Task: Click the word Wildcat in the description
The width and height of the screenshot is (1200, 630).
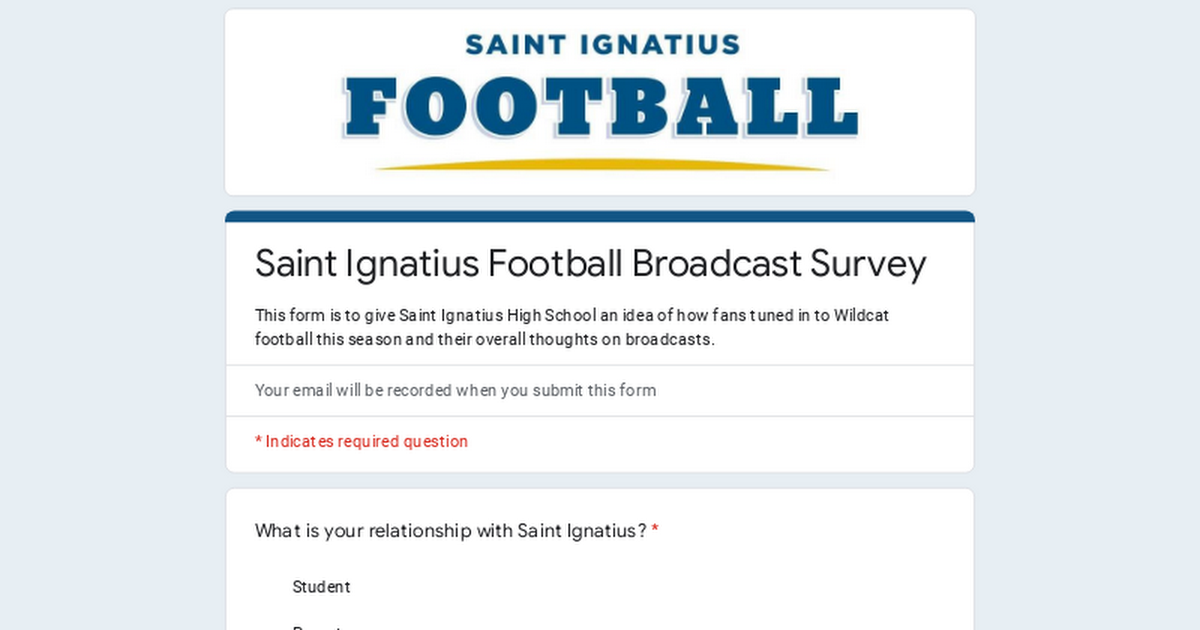Action: coord(861,315)
